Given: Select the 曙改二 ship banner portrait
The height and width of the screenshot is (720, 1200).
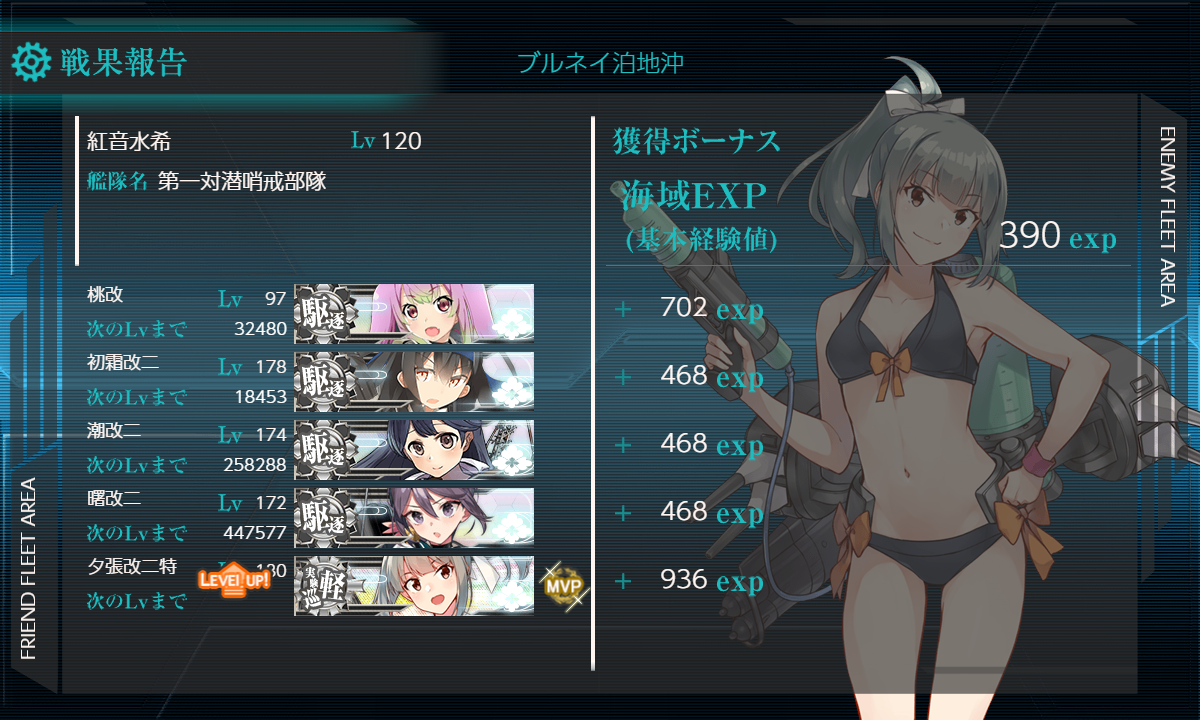Looking at the screenshot, I should pos(414,517).
